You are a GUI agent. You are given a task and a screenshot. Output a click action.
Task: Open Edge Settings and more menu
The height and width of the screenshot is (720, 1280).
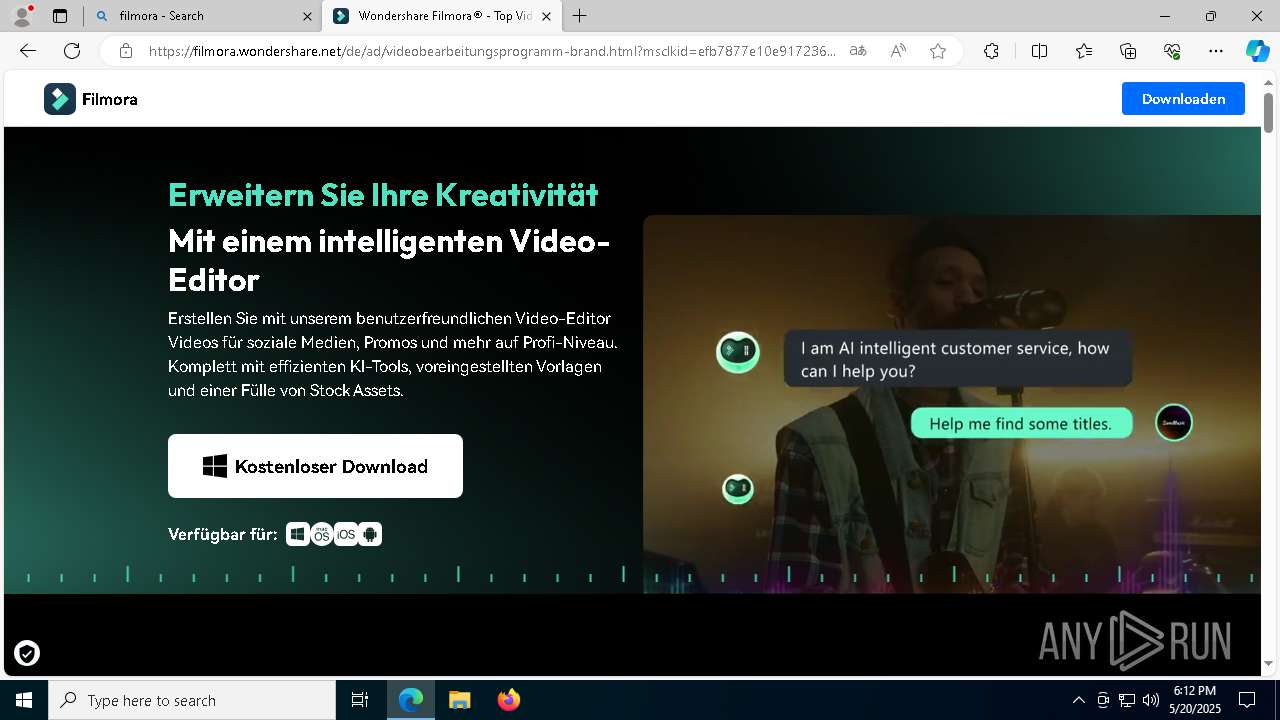pyautogui.click(x=1216, y=51)
